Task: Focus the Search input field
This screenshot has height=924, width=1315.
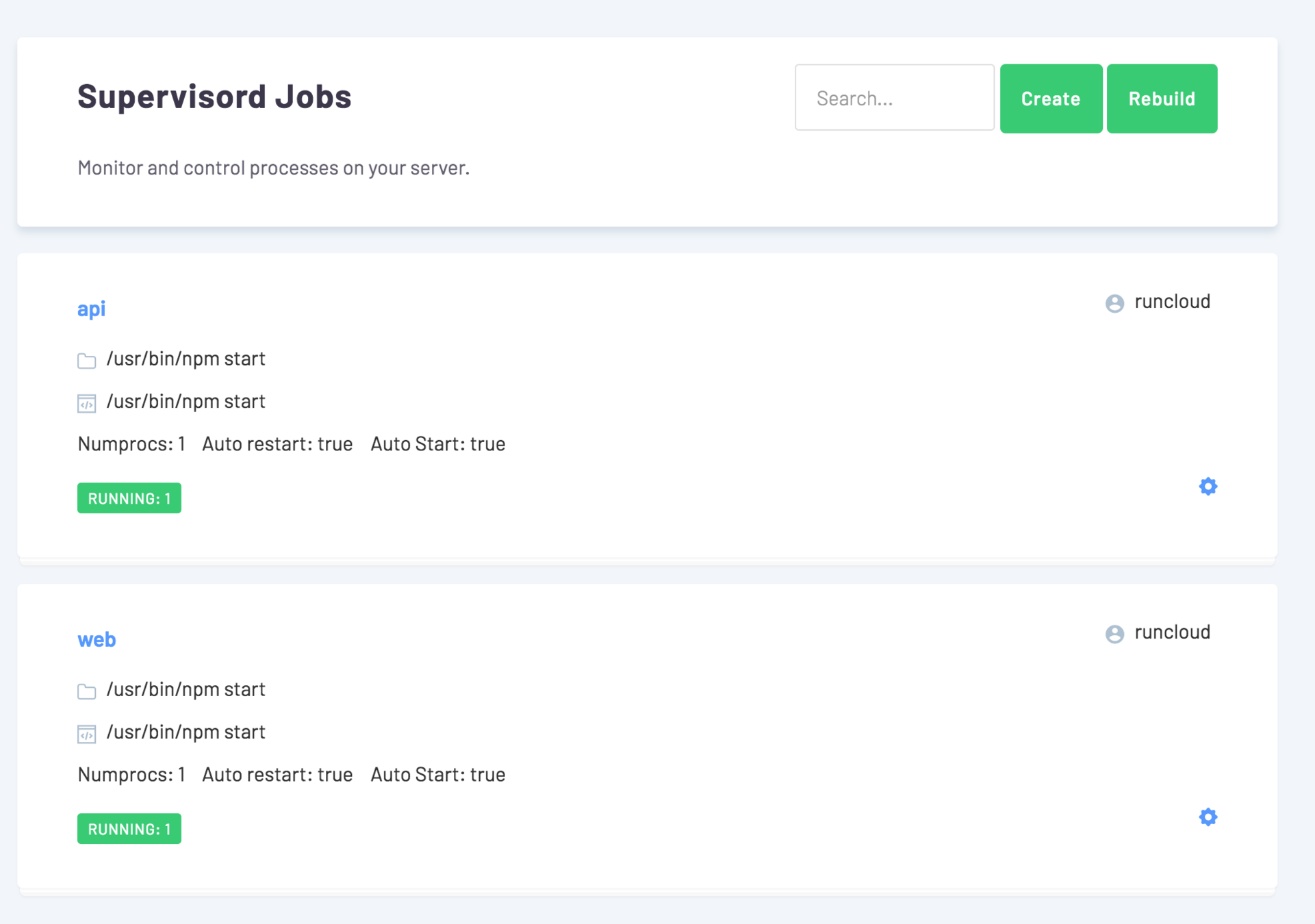Action: (x=894, y=98)
